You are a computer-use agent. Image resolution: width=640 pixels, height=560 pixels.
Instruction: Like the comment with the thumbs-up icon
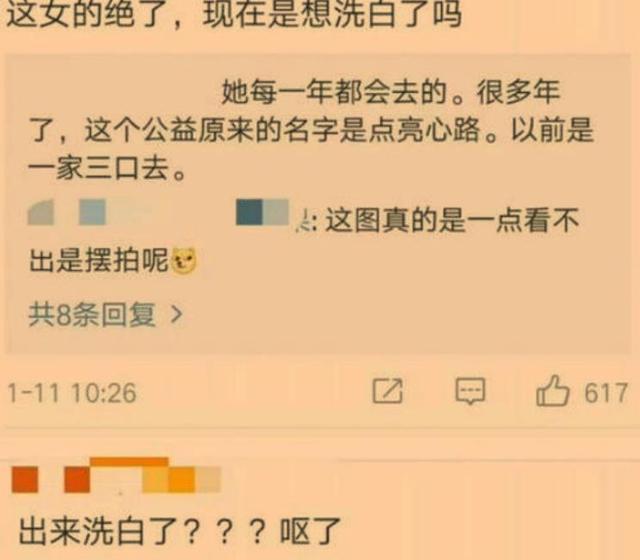pyautogui.click(x=552, y=391)
